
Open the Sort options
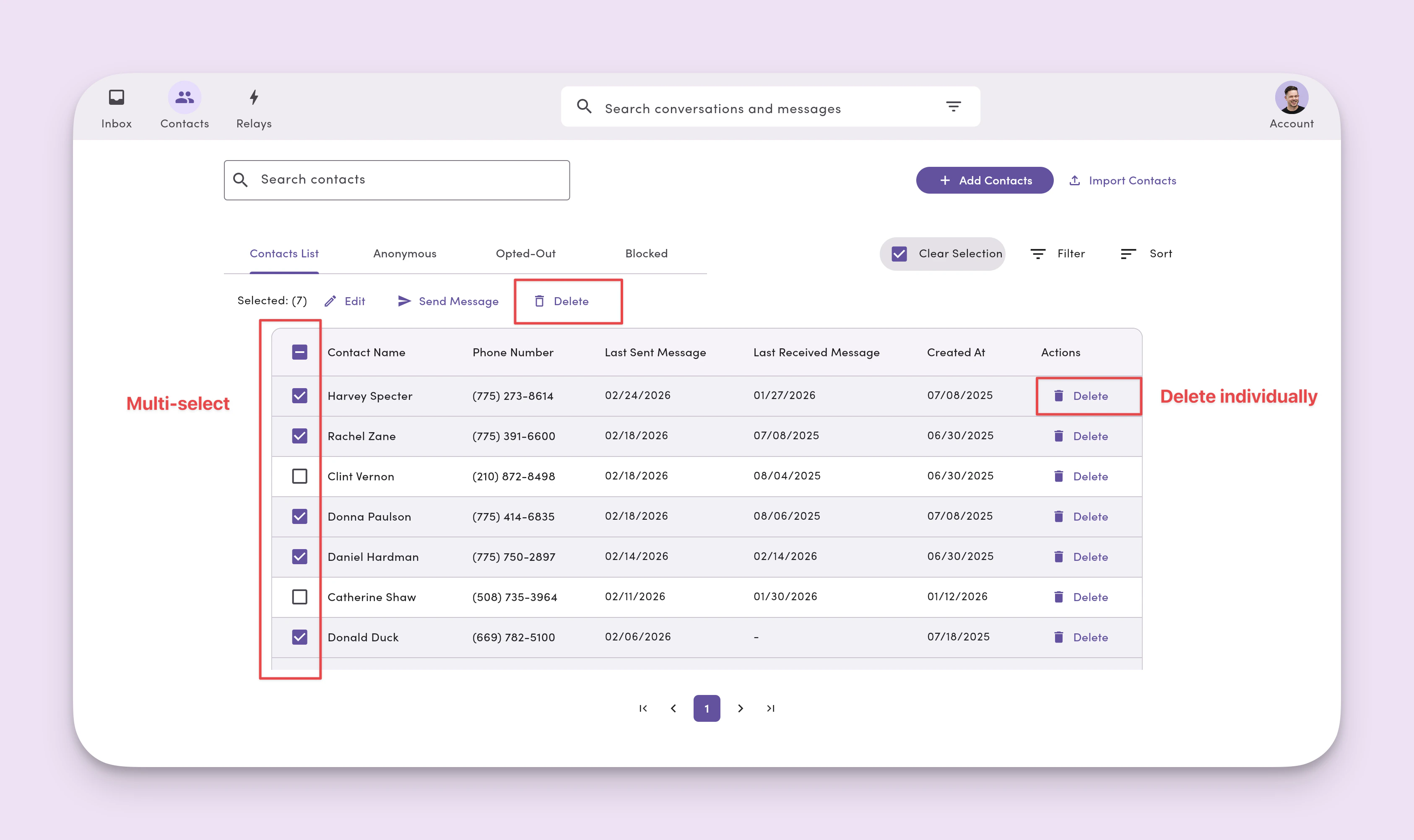click(x=1146, y=254)
